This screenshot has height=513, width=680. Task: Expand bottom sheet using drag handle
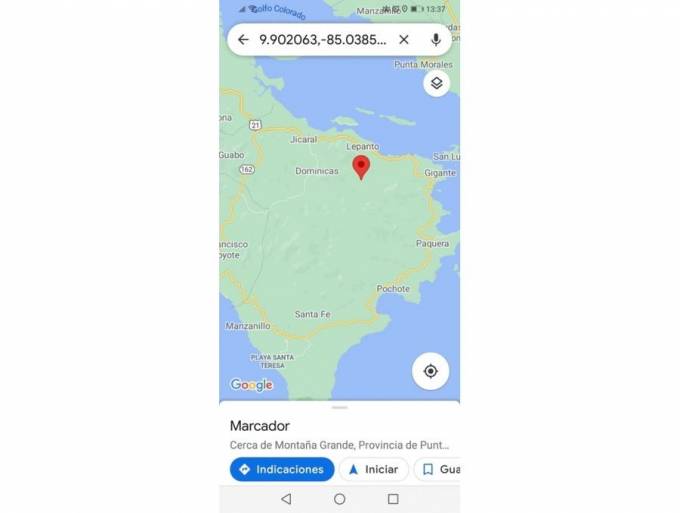[x=340, y=408]
